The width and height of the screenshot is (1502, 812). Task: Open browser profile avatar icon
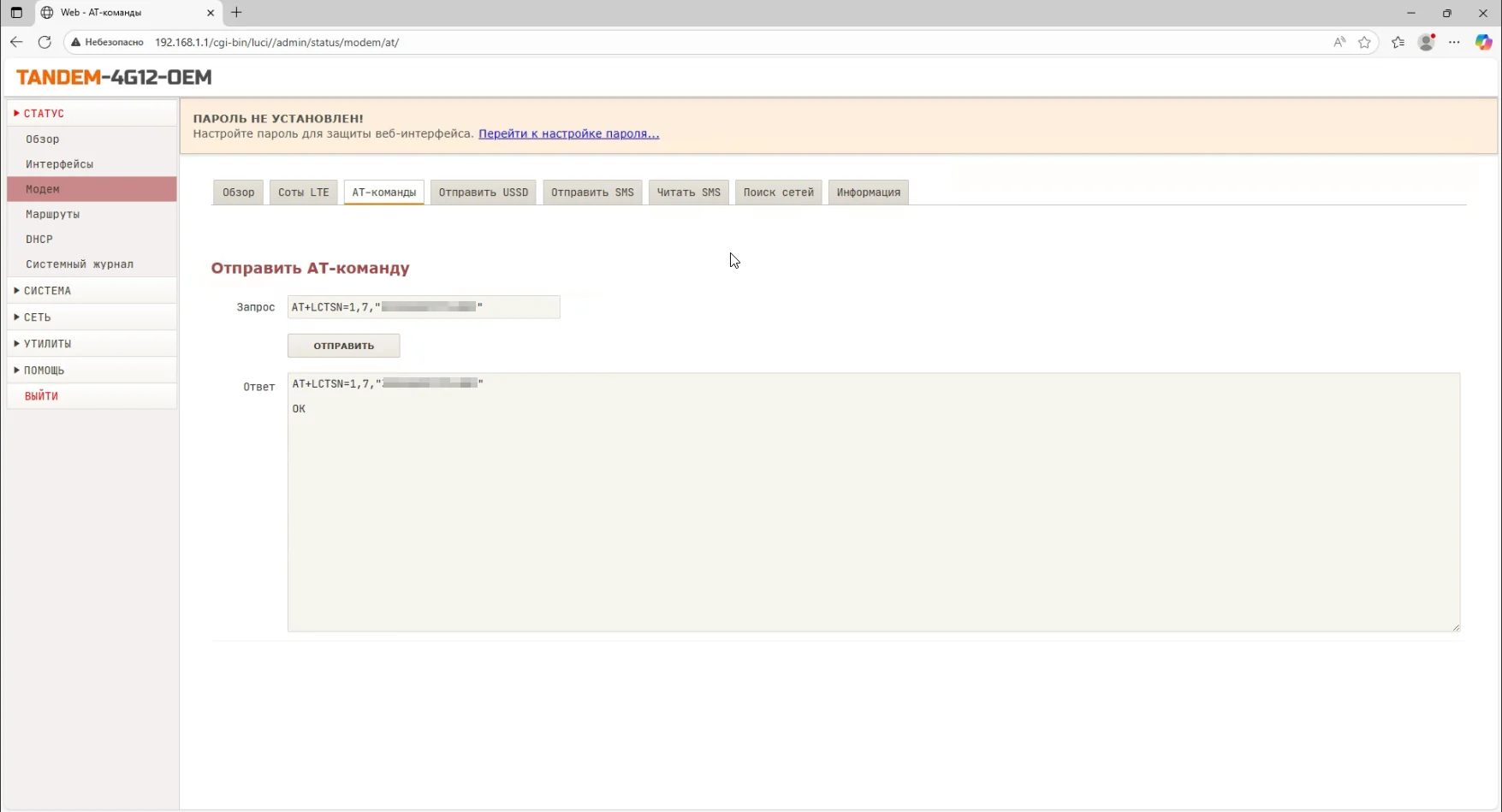click(x=1426, y=42)
